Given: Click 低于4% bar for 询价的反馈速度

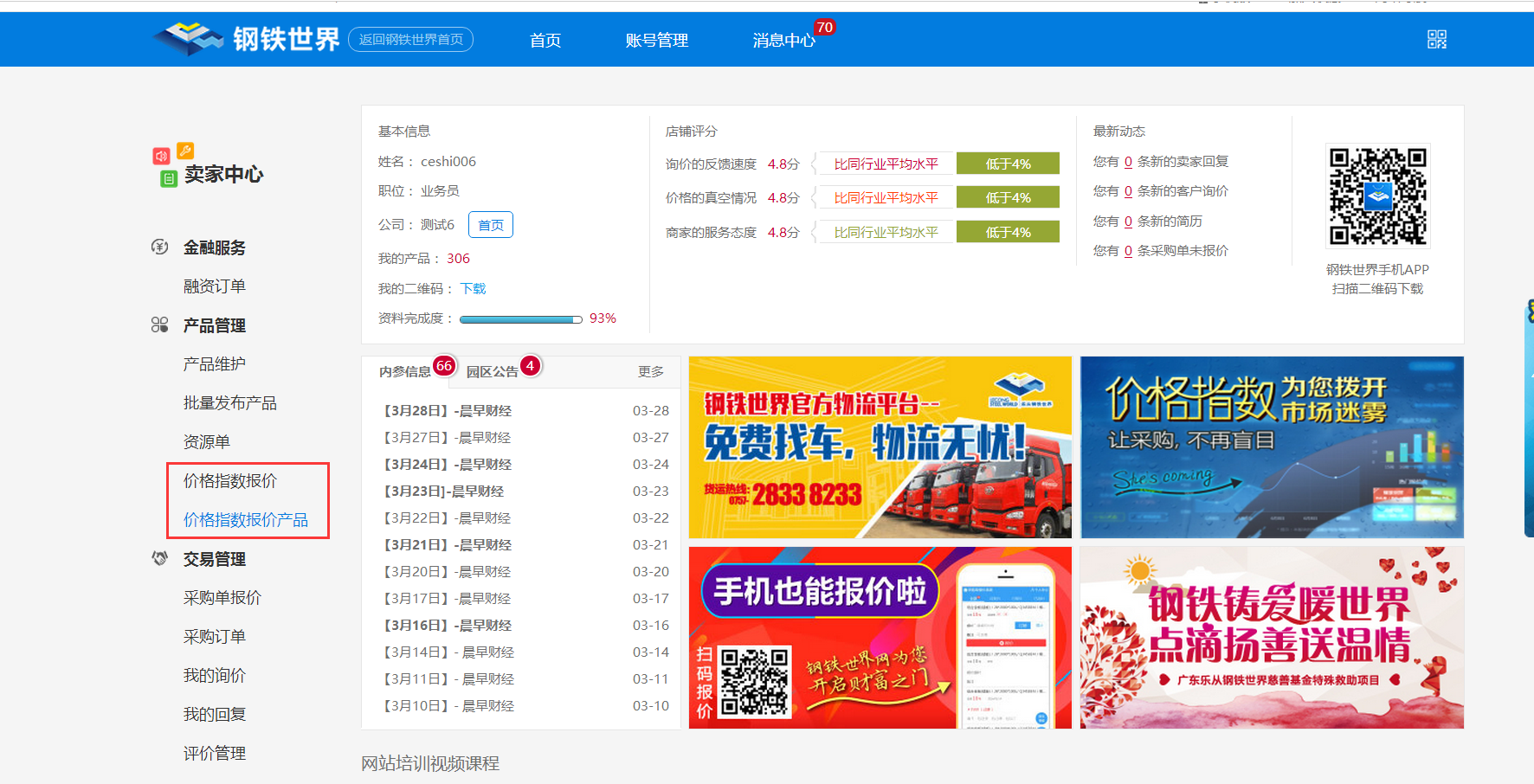Looking at the screenshot, I should [1008, 164].
